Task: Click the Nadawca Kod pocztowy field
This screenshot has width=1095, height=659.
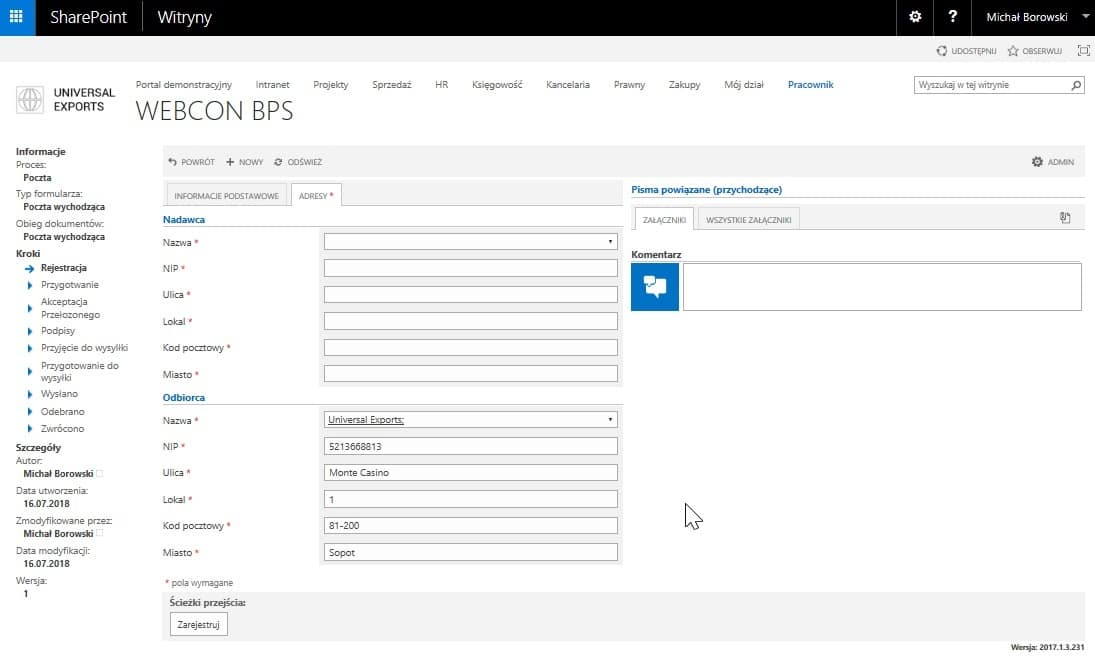Action: point(471,348)
